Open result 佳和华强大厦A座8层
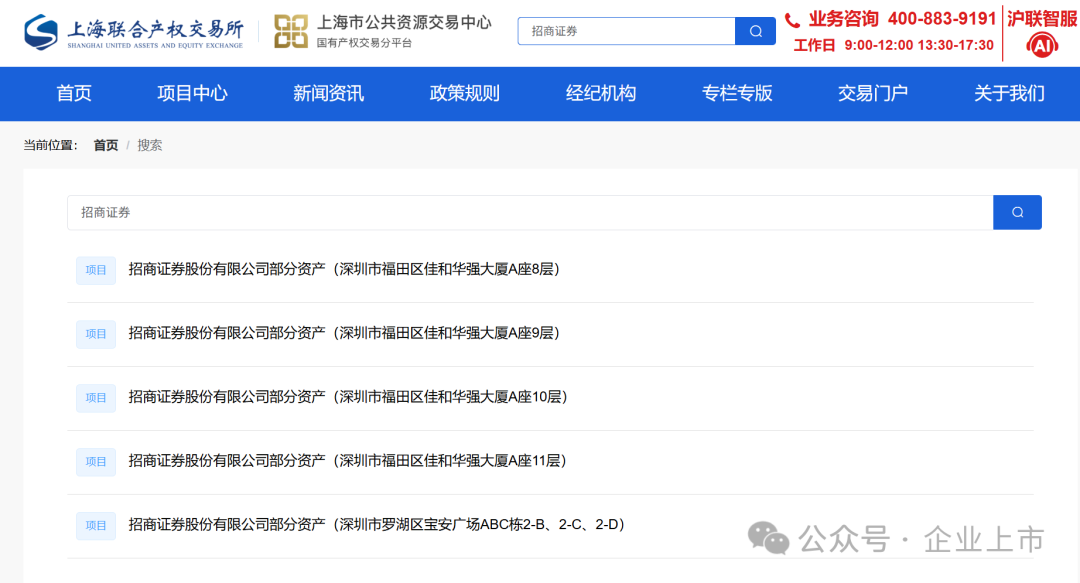Viewport: 1080px width, 583px height. pyautogui.click(x=344, y=269)
